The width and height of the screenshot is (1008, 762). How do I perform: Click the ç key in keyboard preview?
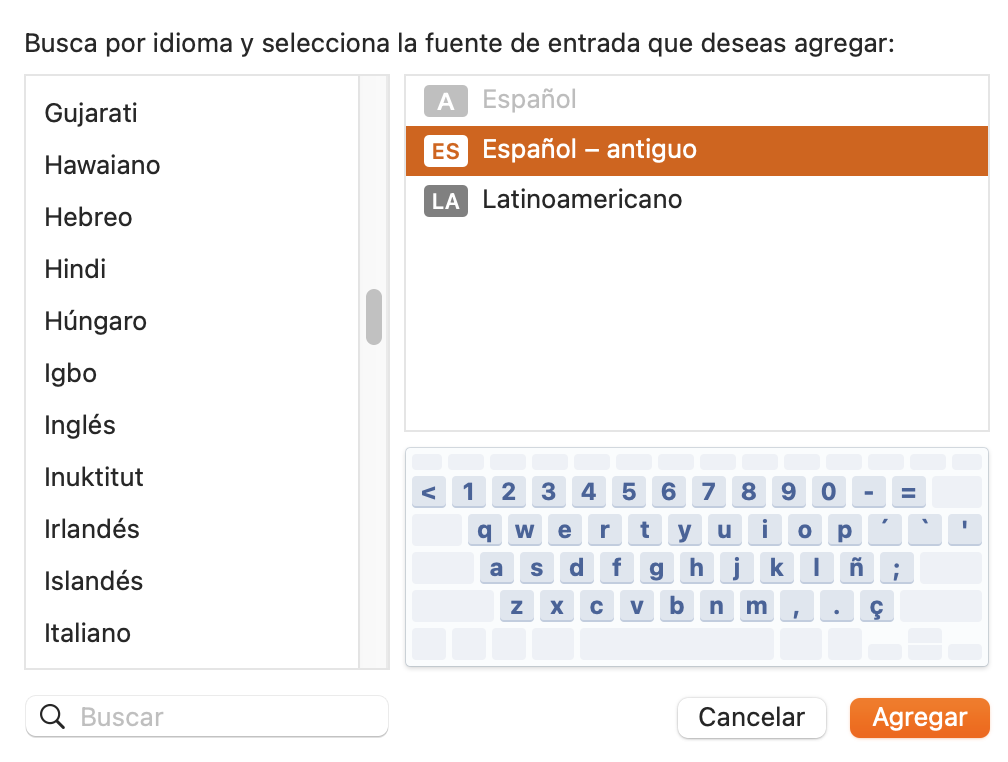coord(876,607)
